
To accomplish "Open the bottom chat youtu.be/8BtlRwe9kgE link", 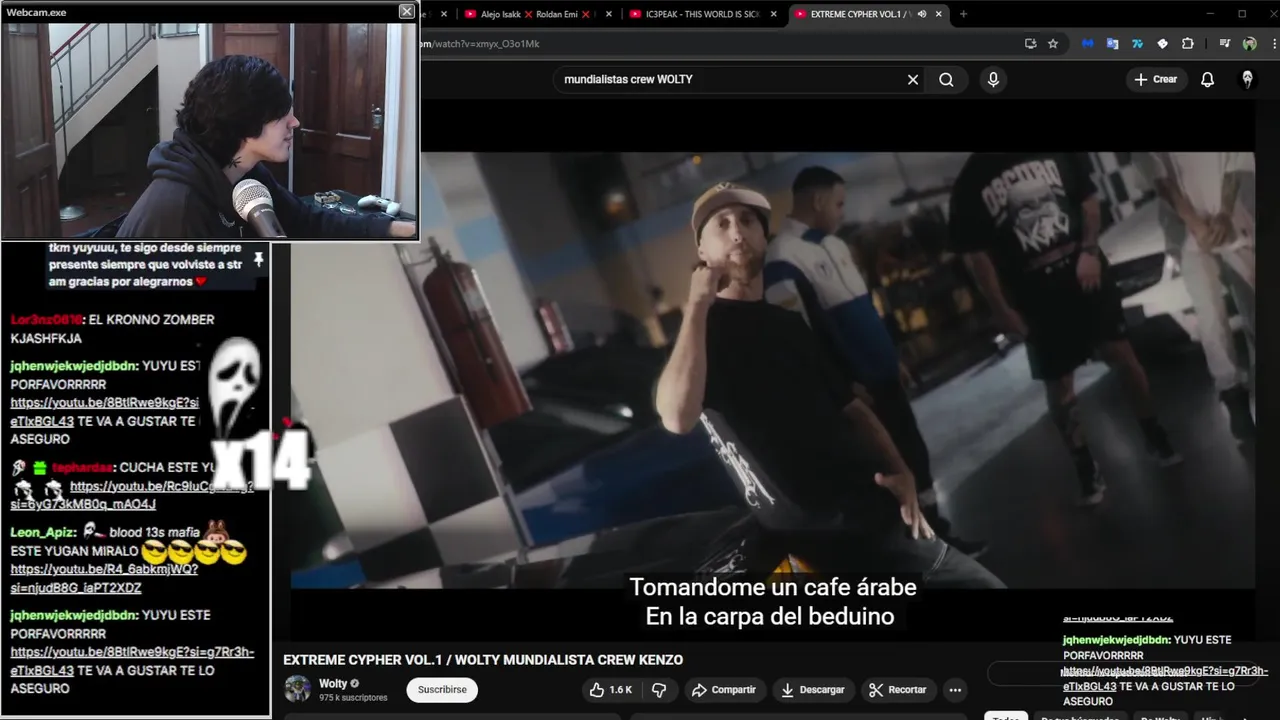I will pyautogui.click(x=132, y=661).
